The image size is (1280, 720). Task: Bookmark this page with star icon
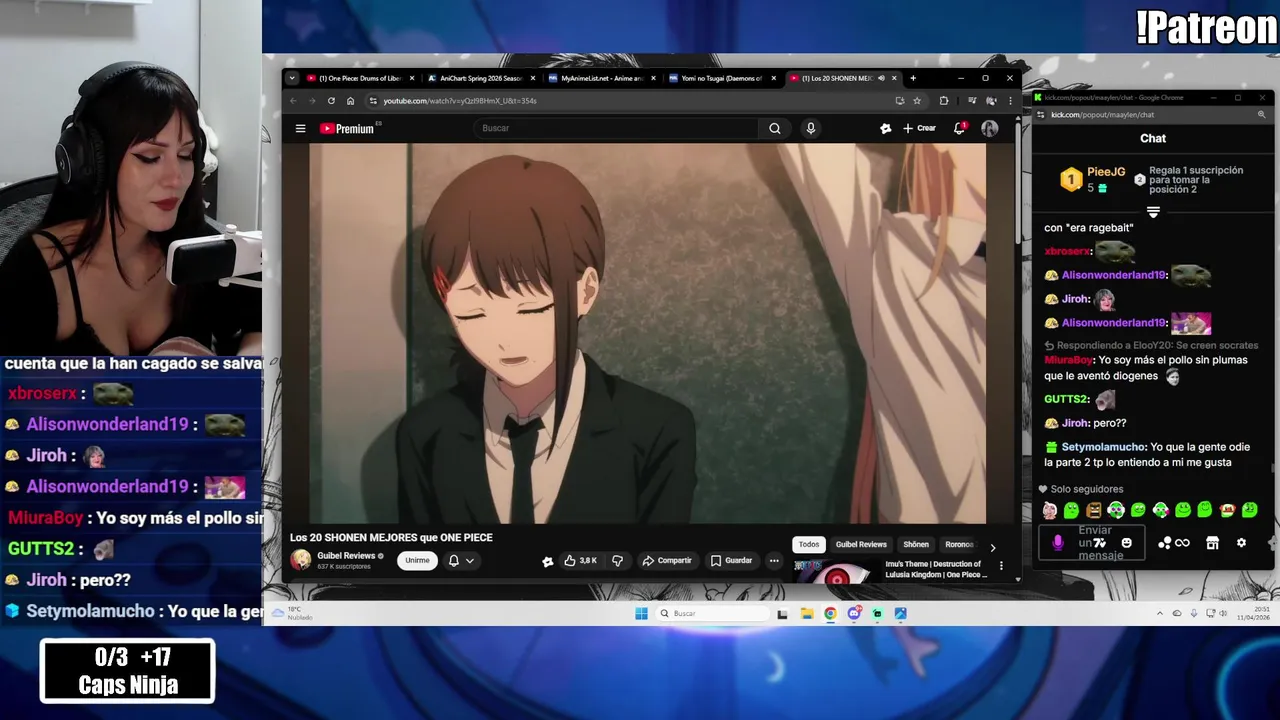point(917,101)
